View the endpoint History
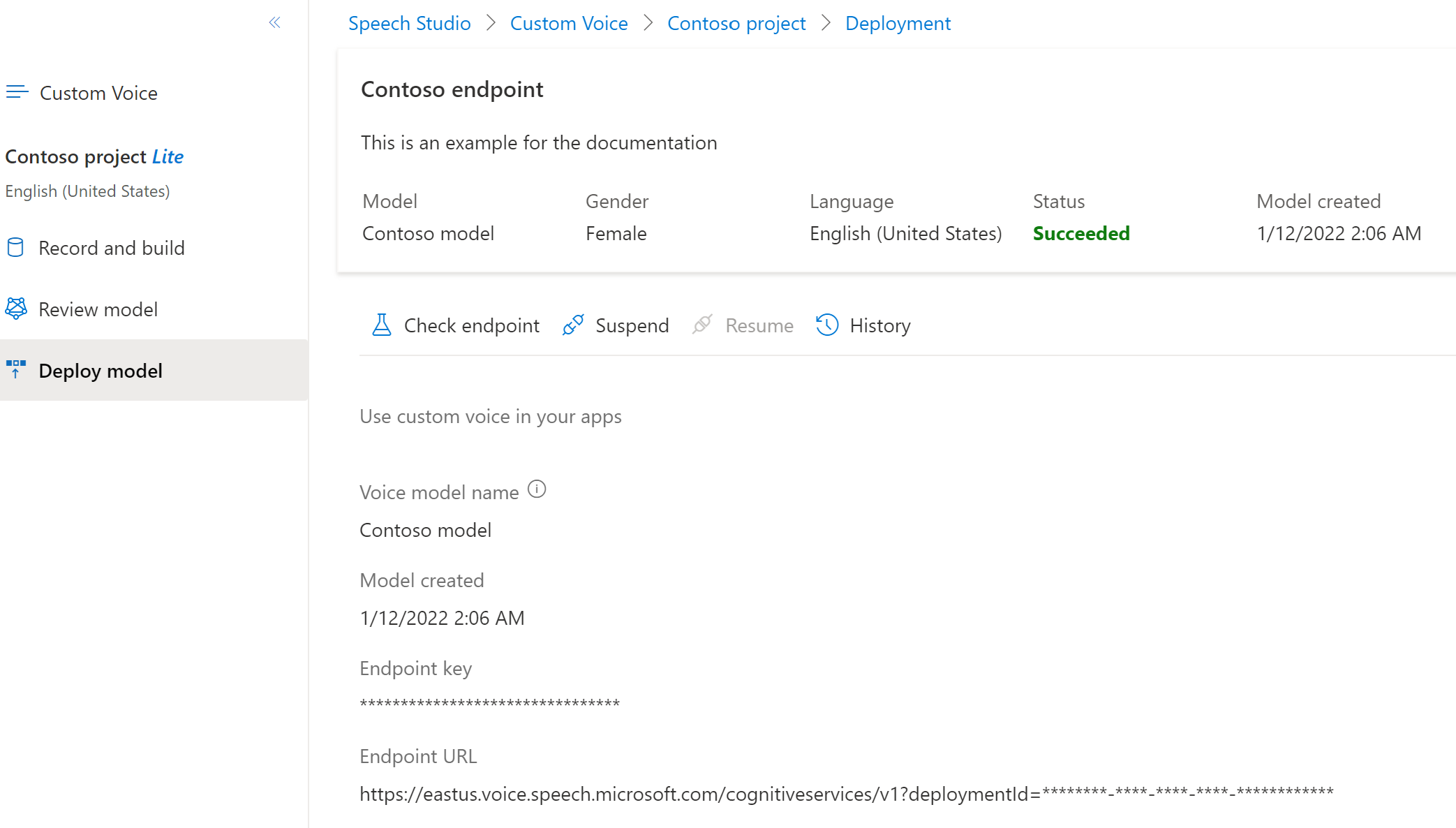The height and width of the screenshot is (828, 1456). (879, 325)
